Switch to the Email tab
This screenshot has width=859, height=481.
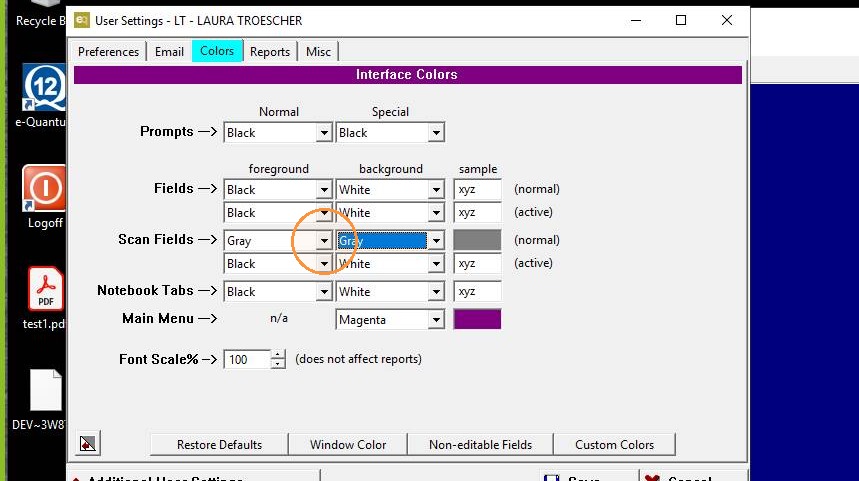[169, 51]
